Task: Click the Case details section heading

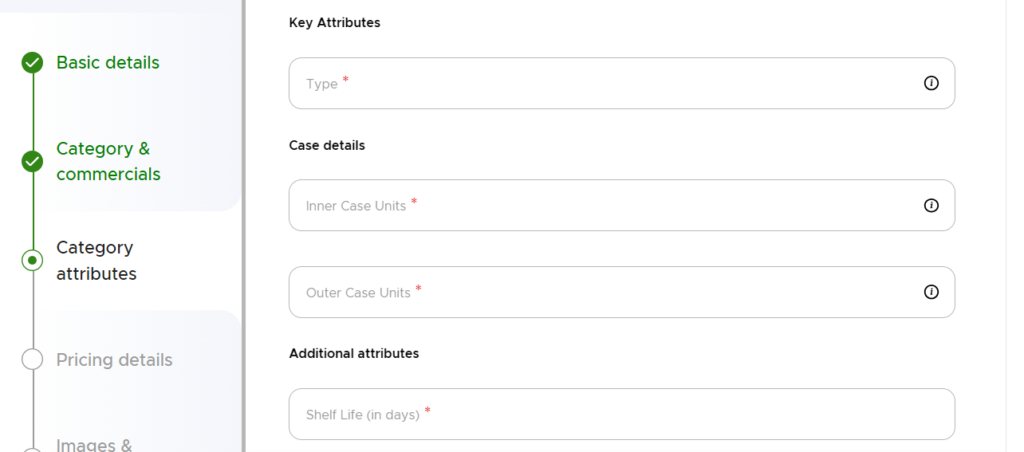Action: tap(327, 145)
